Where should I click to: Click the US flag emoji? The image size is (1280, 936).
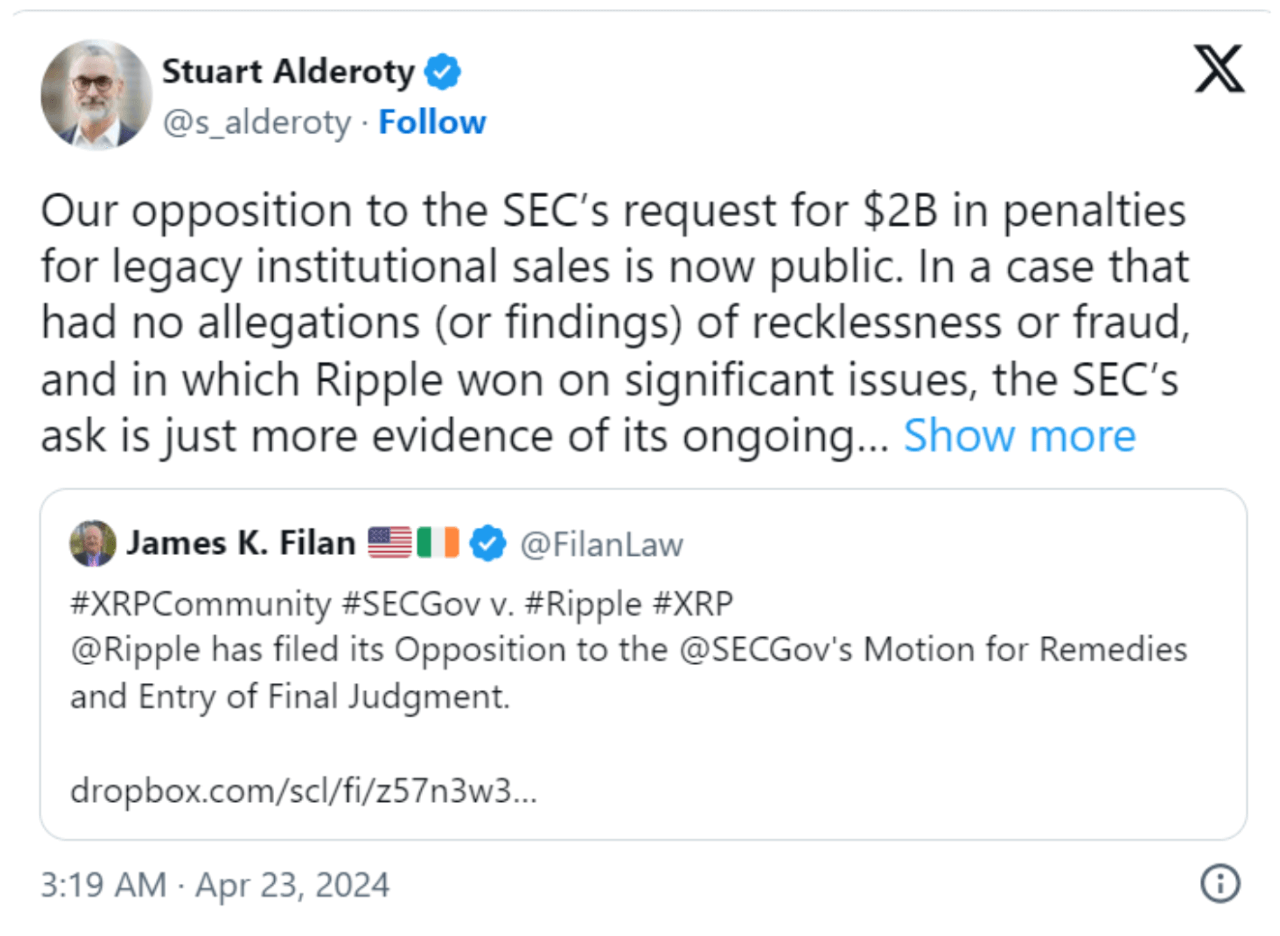390,543
